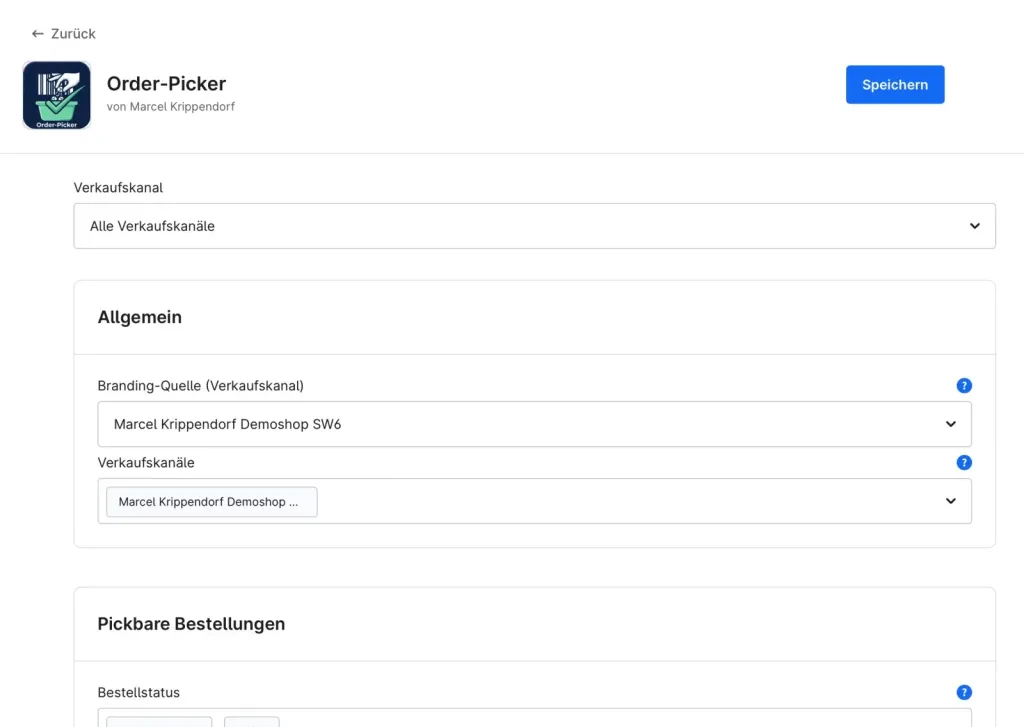Click the Order-Picker title text
This screenshot has width=1024, height=727.
[167, 84]
